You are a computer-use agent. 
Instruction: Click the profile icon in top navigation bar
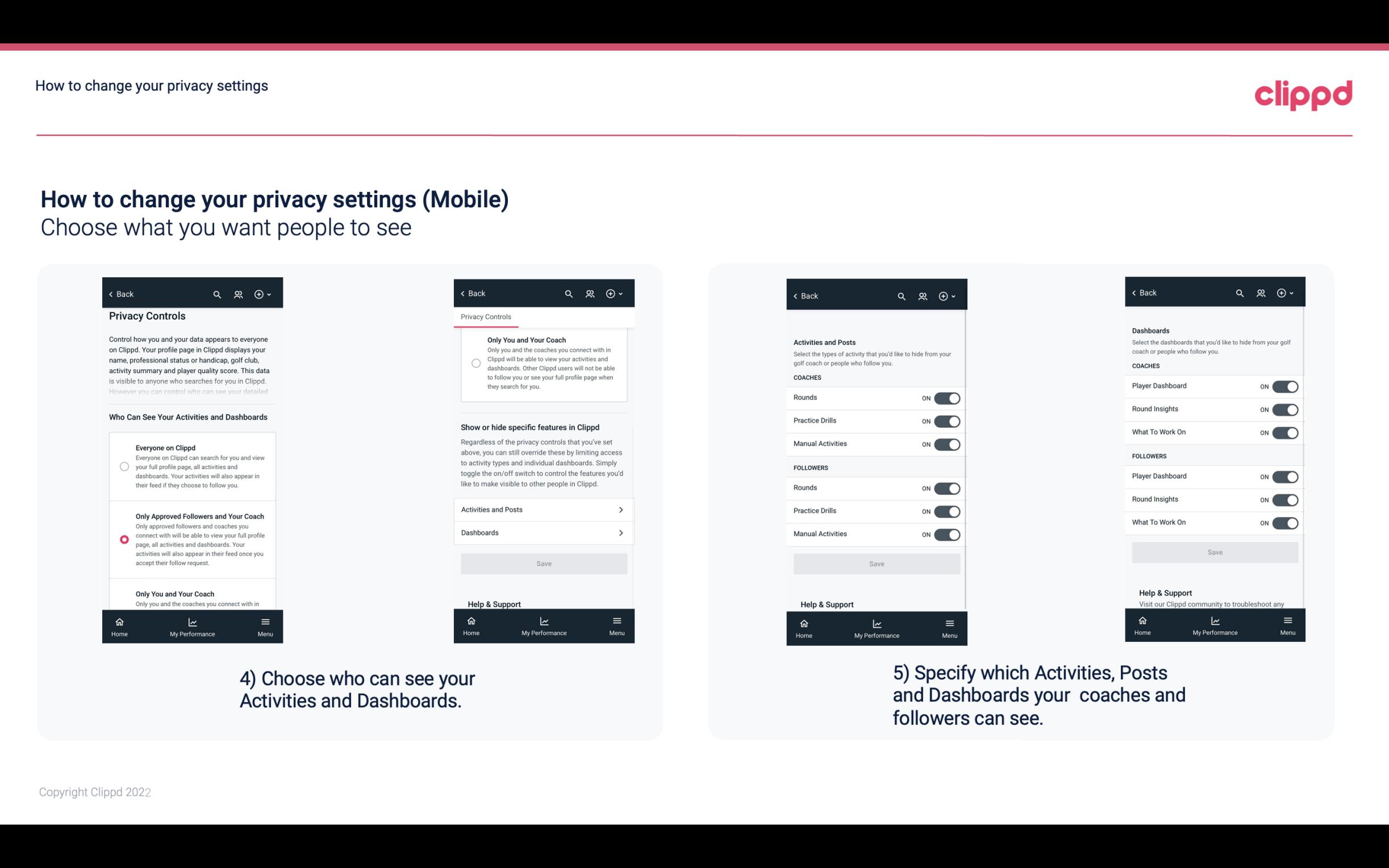(x=238, y=294)
